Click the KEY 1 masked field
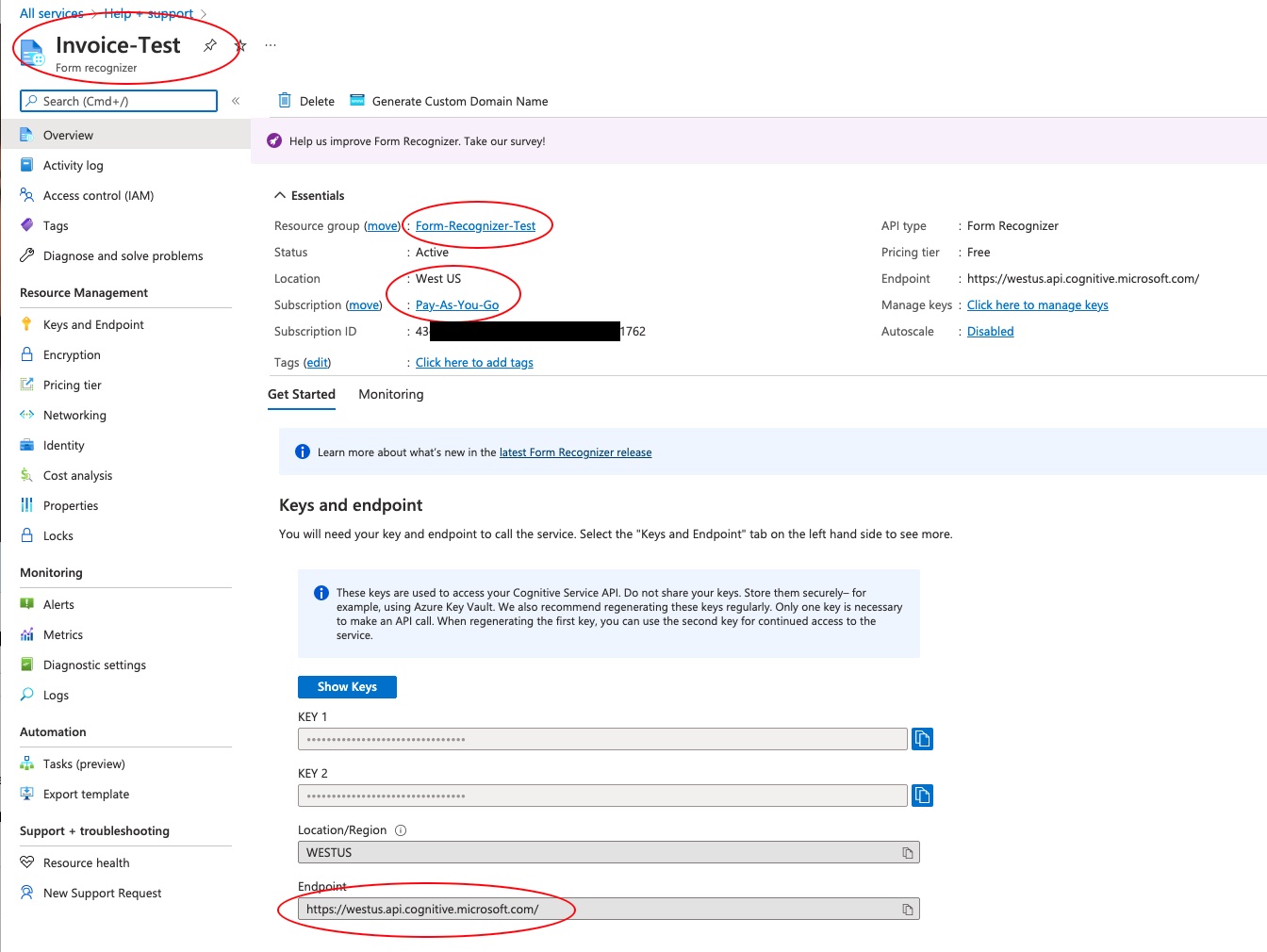 602,739
